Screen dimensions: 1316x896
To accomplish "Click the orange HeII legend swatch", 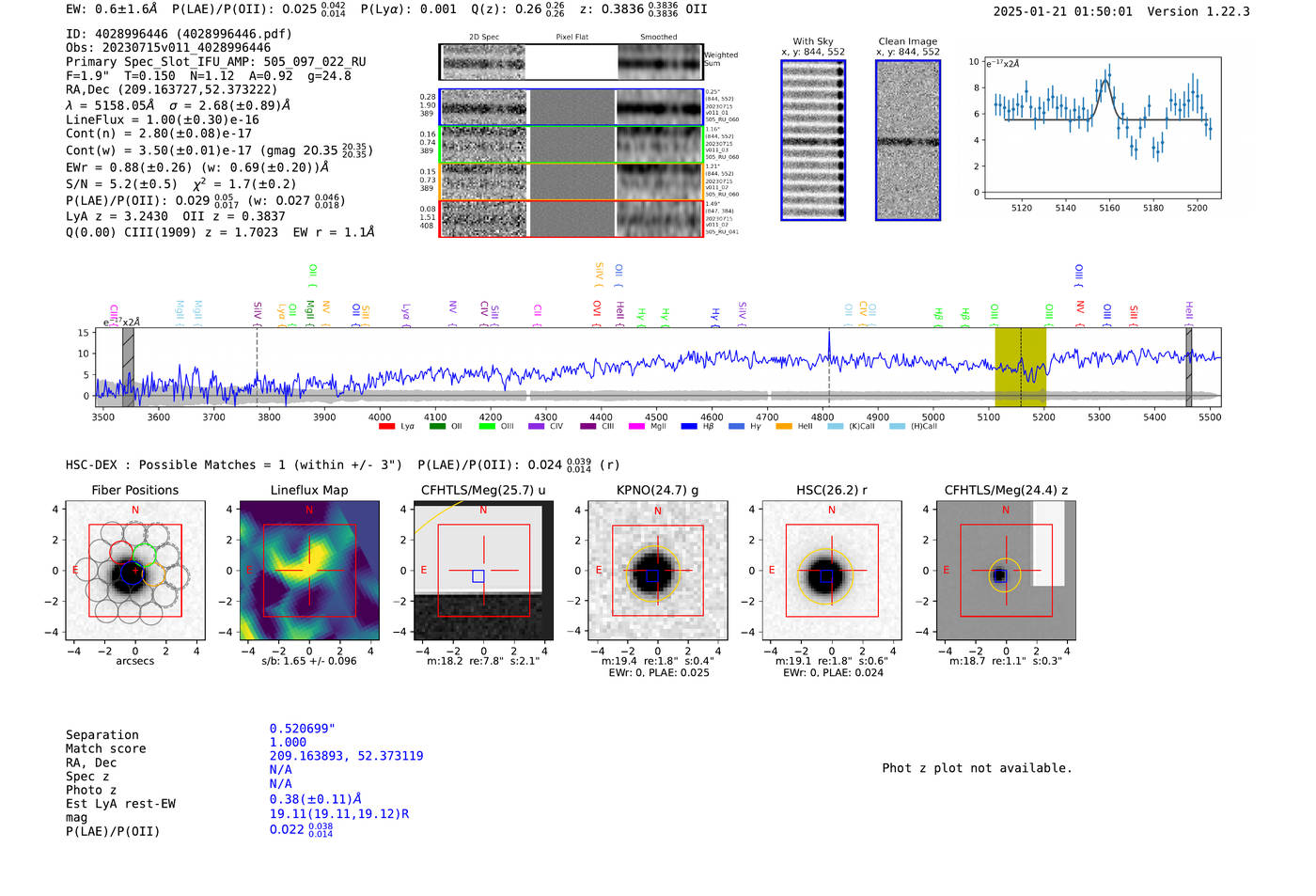I will [x=784, y=427].
